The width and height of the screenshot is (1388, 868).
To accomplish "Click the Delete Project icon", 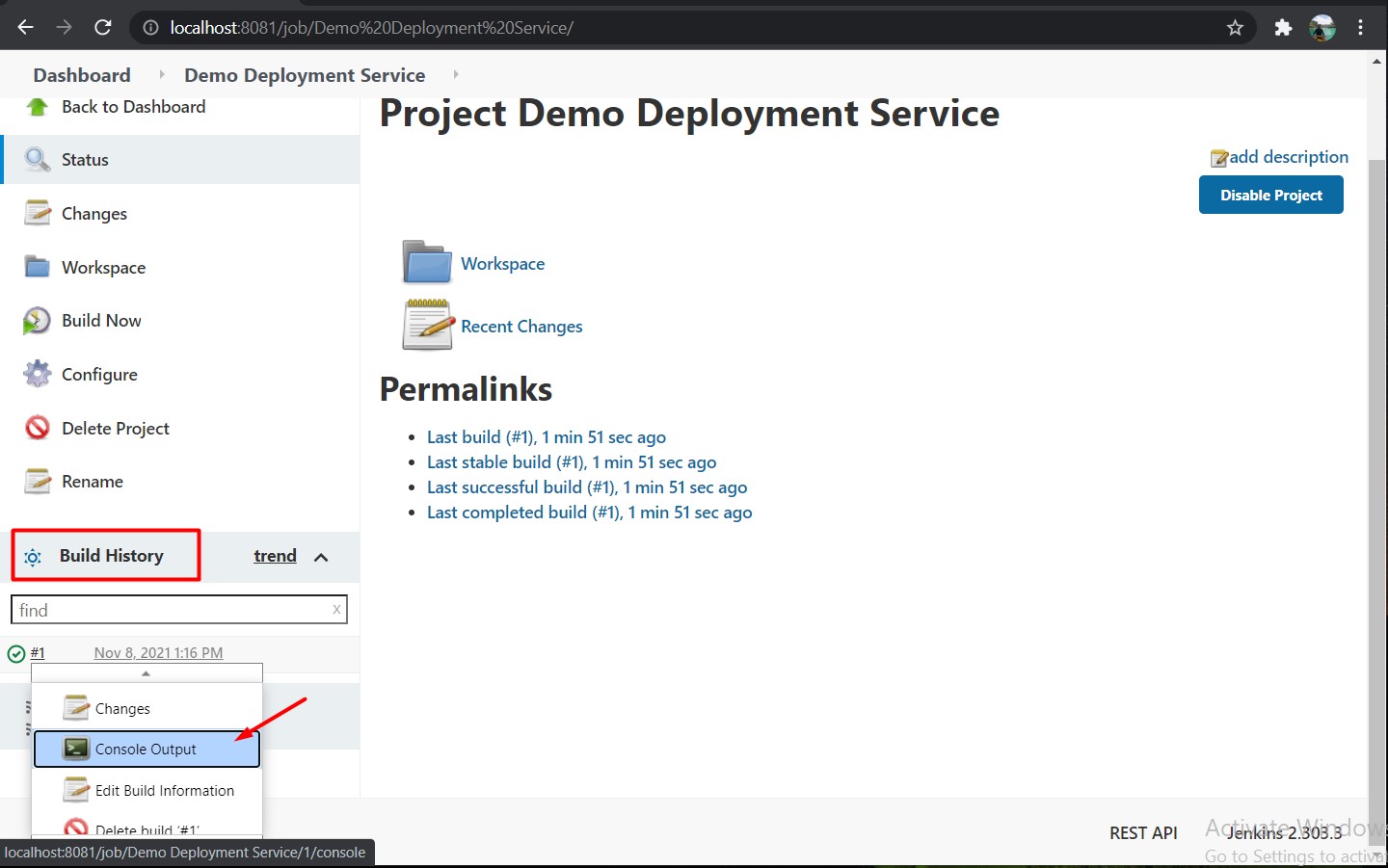I will pos(37,428).
